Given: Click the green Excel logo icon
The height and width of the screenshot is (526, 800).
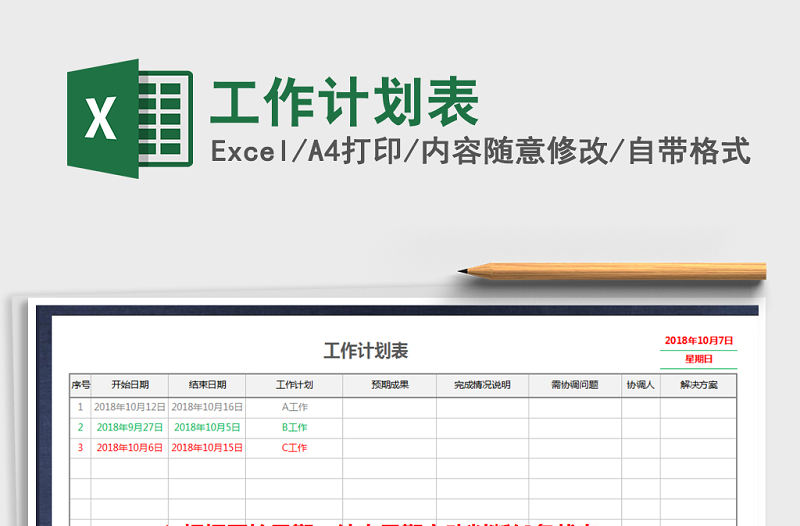Looking at the screenshot, I should click(128, 118).
